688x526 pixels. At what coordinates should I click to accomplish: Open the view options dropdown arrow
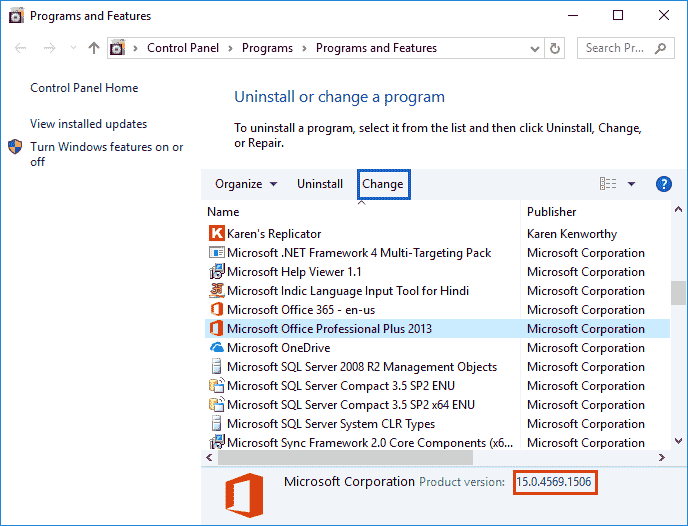[631, 184]
